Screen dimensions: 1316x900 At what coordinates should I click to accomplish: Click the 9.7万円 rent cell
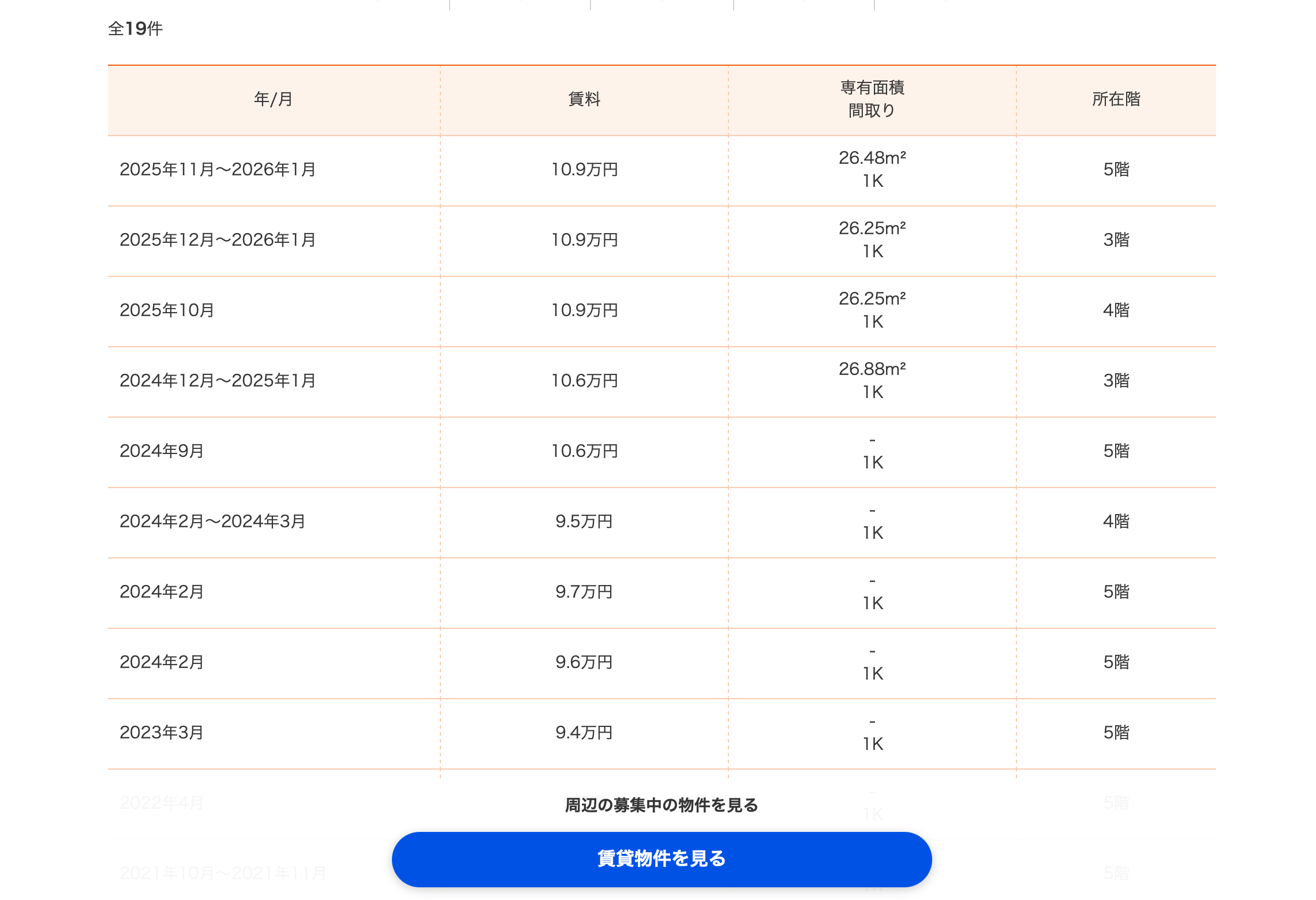point(584,592)
